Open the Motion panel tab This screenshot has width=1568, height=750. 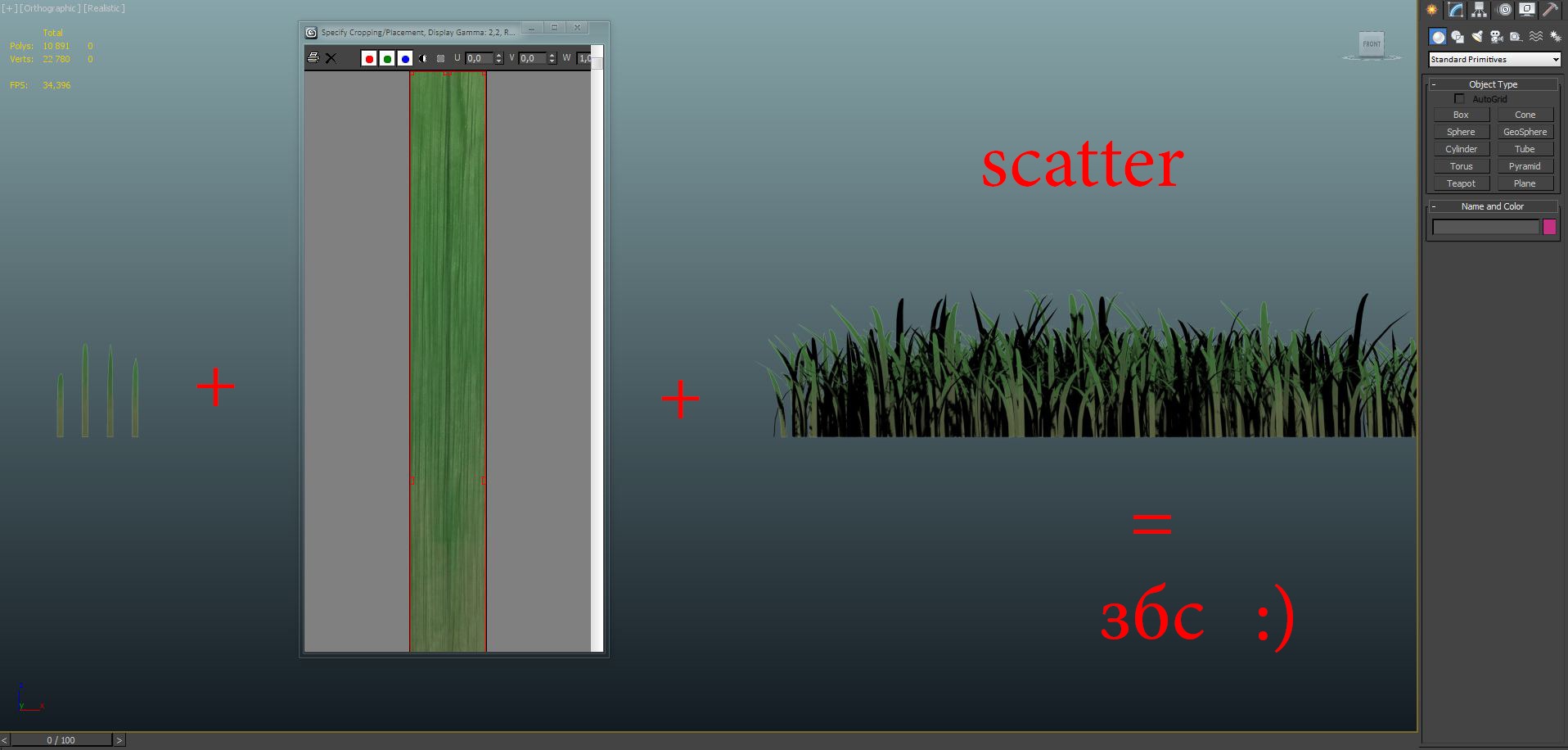tap(1504, 10)
